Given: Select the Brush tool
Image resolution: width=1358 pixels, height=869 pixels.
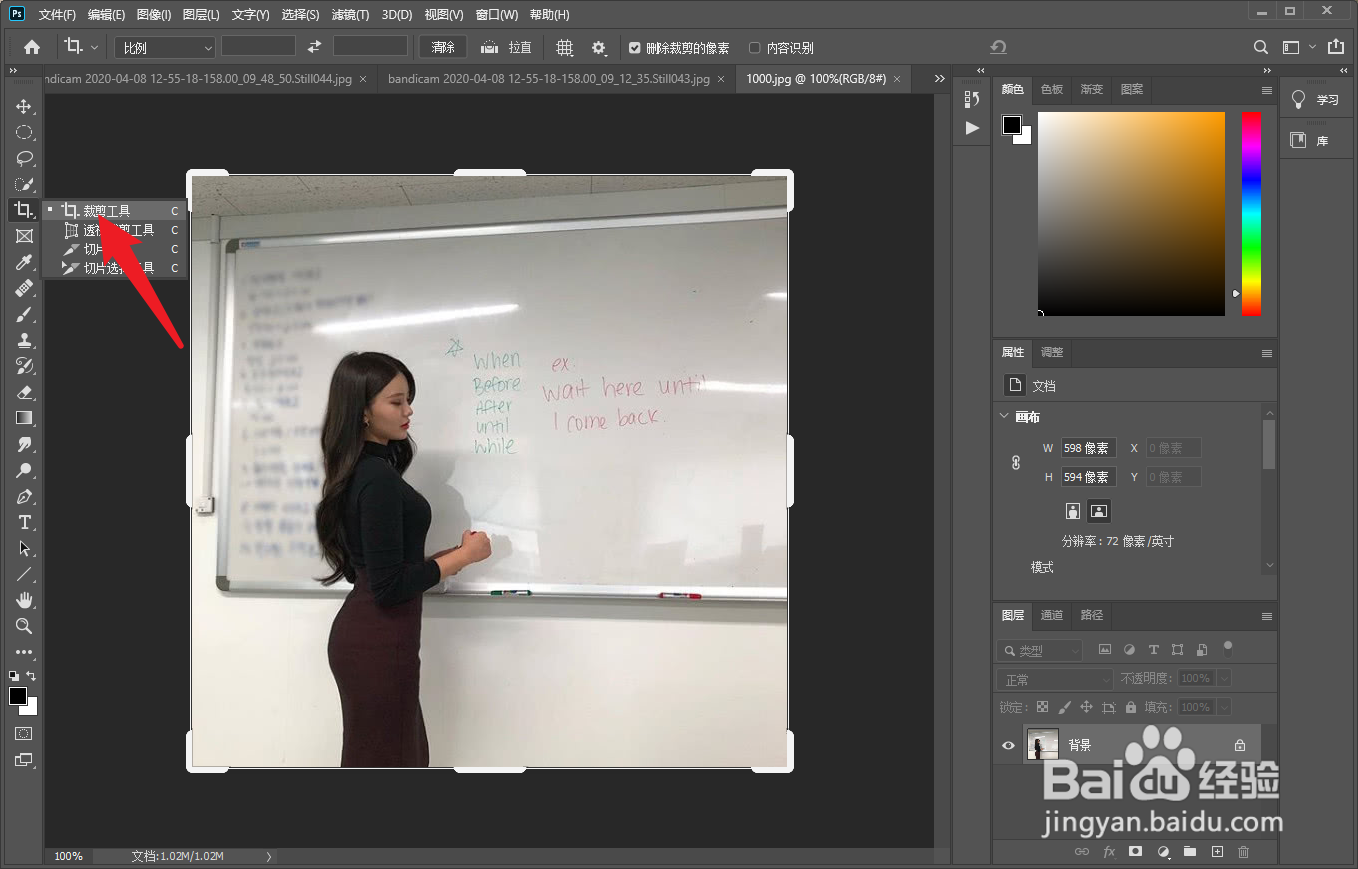Looking at the screenshot, I should pyautogui.click(x=24, y=314).
